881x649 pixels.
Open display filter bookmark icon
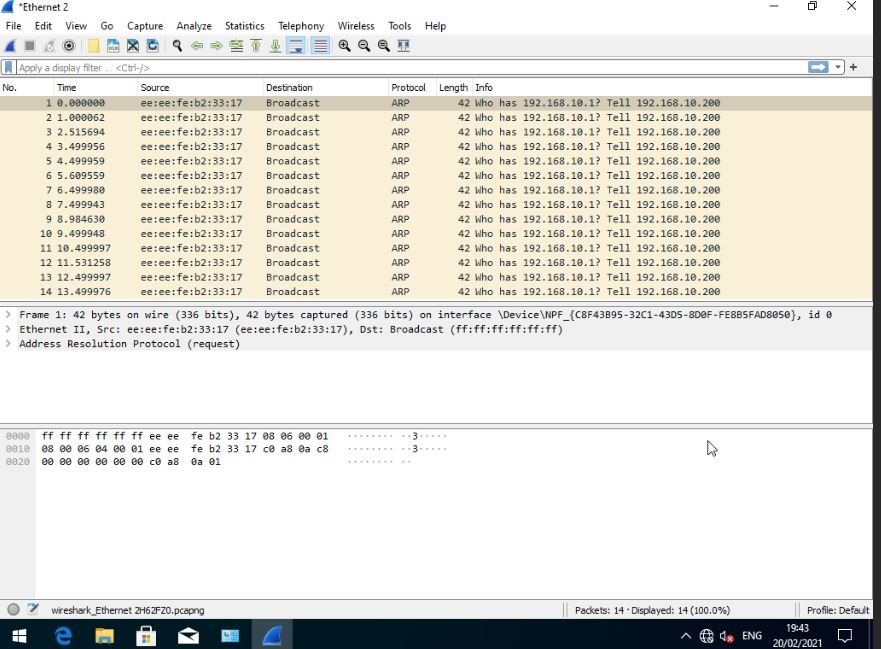pyautogui.click(x=8, y=67)
